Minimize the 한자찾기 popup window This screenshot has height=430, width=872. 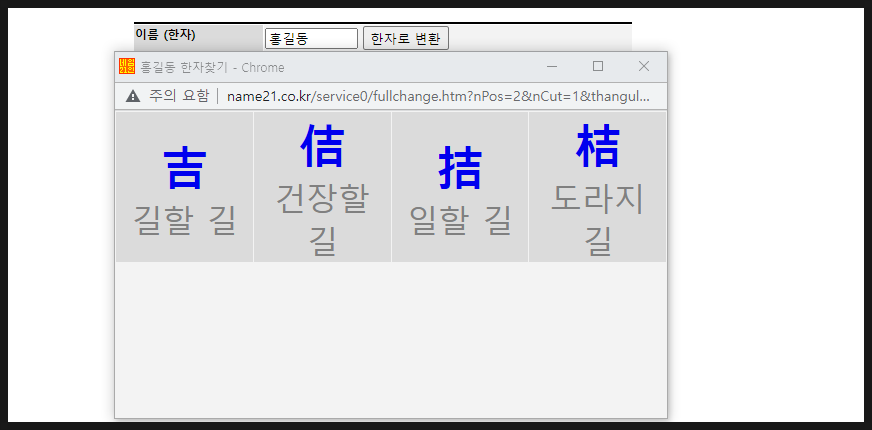tap(552, 67)
